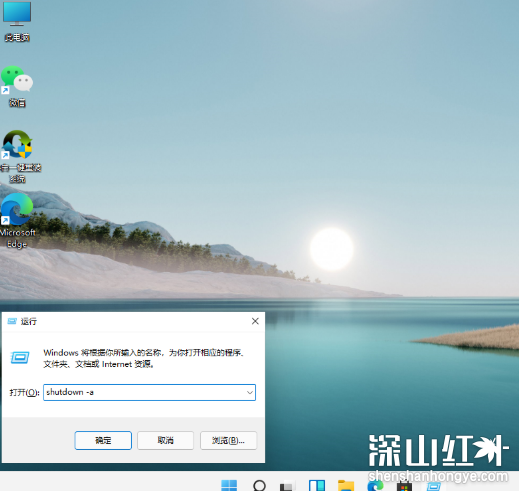Viewport: 519px width, 491px height.
Task: Confirm with the 确定 button
Action: tap(103, 440)
